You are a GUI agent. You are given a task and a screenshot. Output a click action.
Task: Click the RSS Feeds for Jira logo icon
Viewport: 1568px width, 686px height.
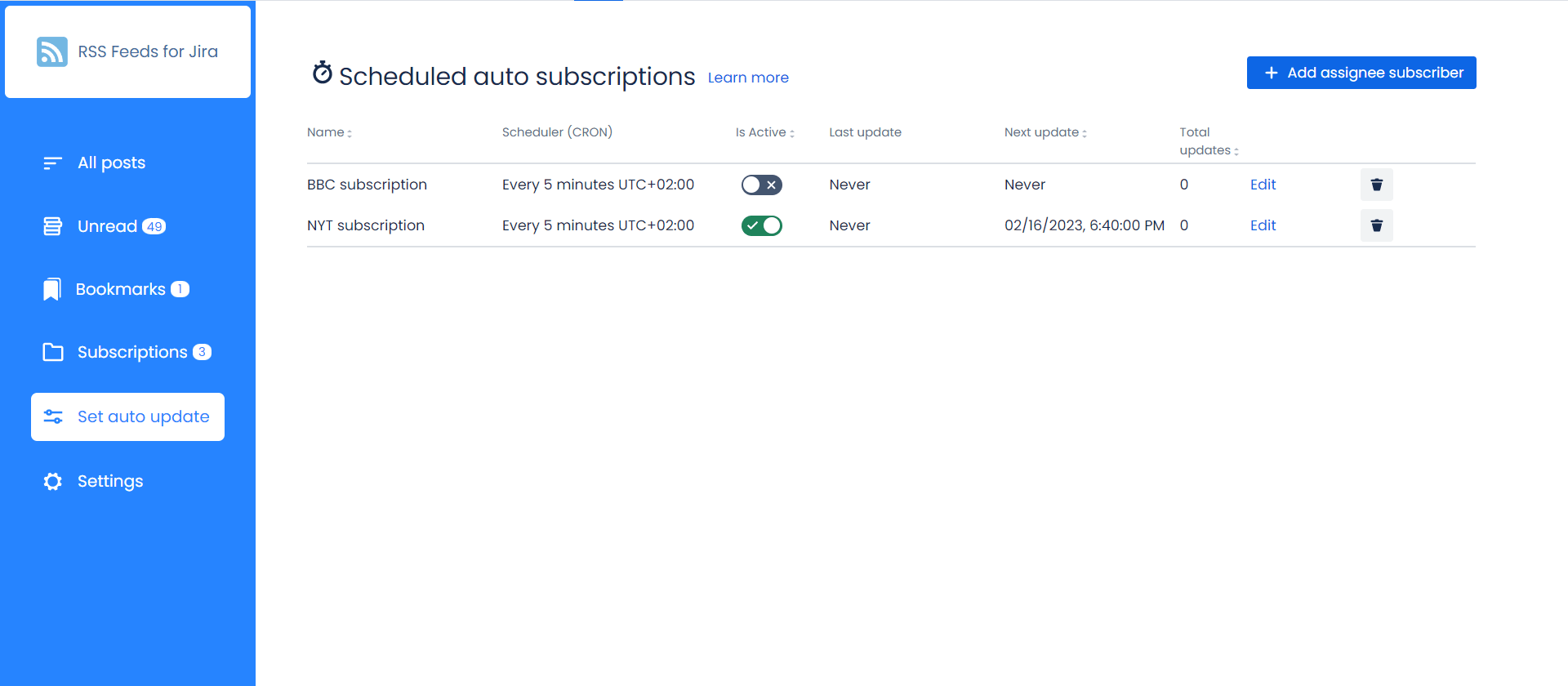click(52, 51)
